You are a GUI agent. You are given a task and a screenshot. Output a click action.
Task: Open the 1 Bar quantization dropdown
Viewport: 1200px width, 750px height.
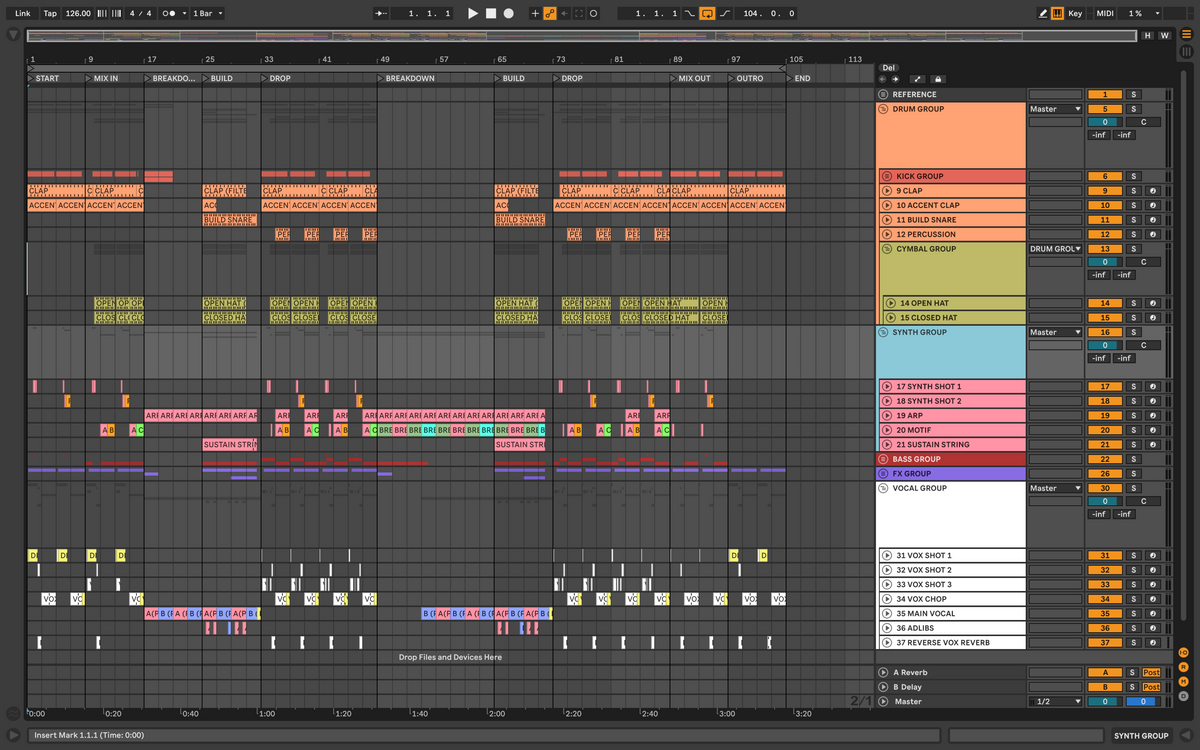click(206, 13)
